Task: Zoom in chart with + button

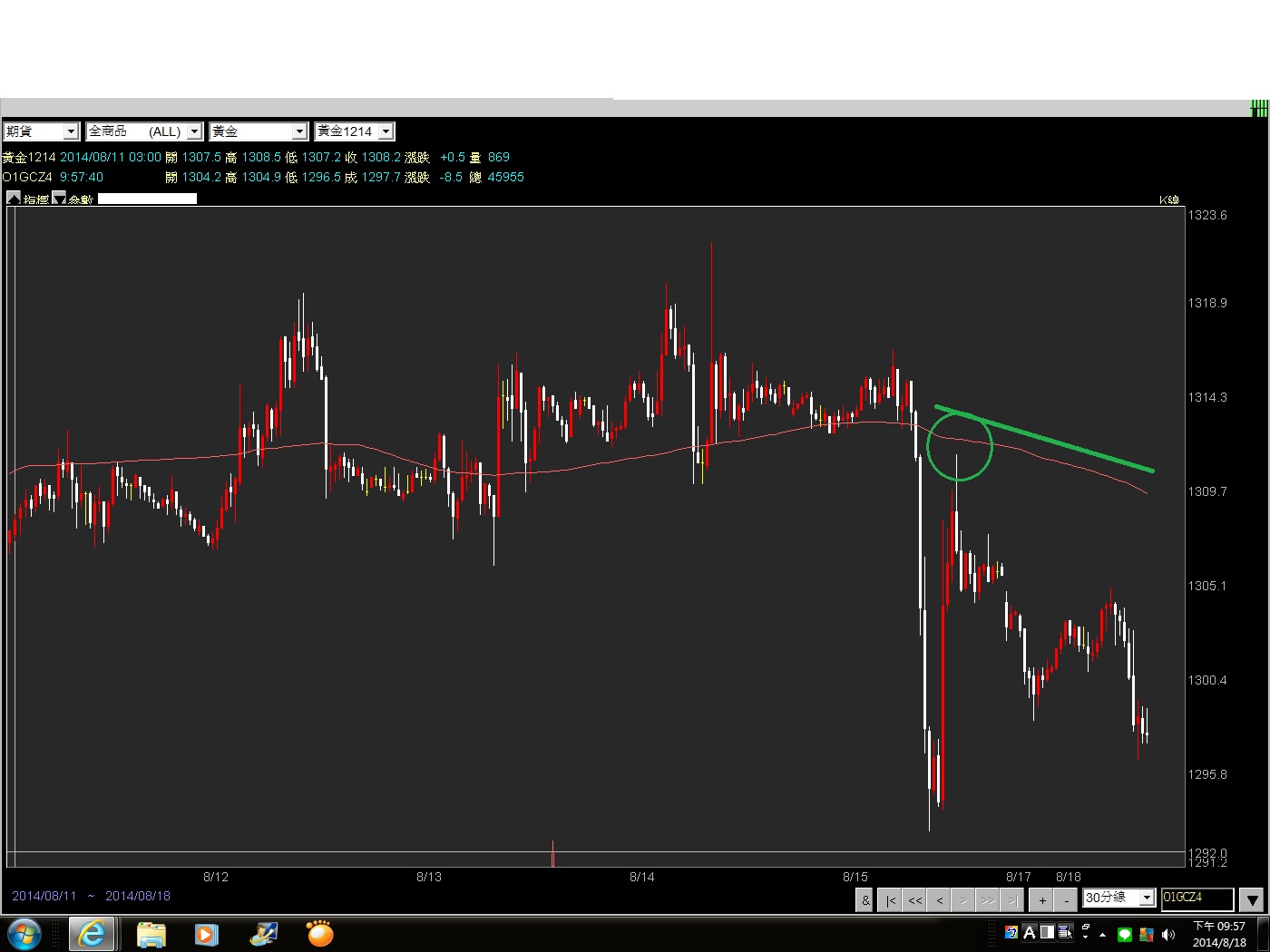Action: click(1042, 899)
